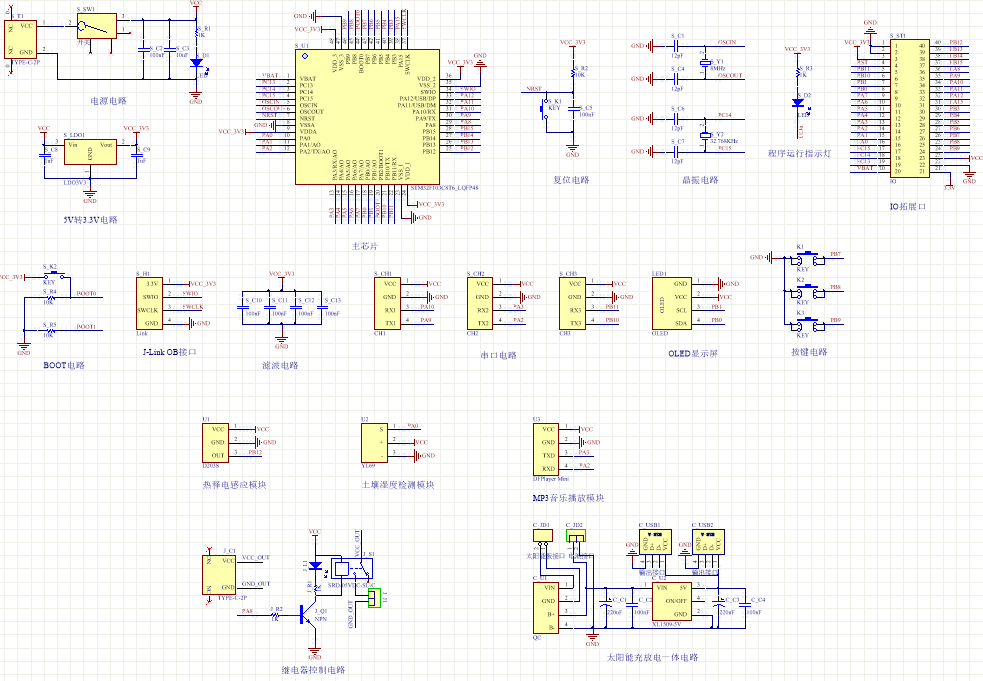Click the S_R1 1K resistor
The height and width of the screenshot is (681, 983).
196,33
